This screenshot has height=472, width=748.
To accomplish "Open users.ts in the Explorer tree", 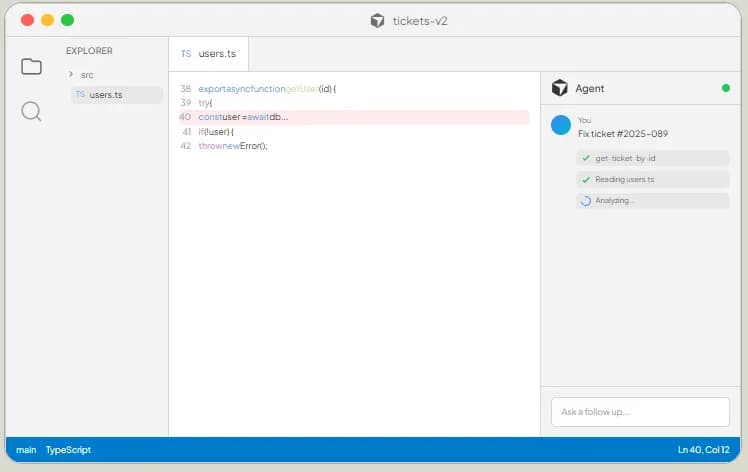I will (x=117, y=94).
